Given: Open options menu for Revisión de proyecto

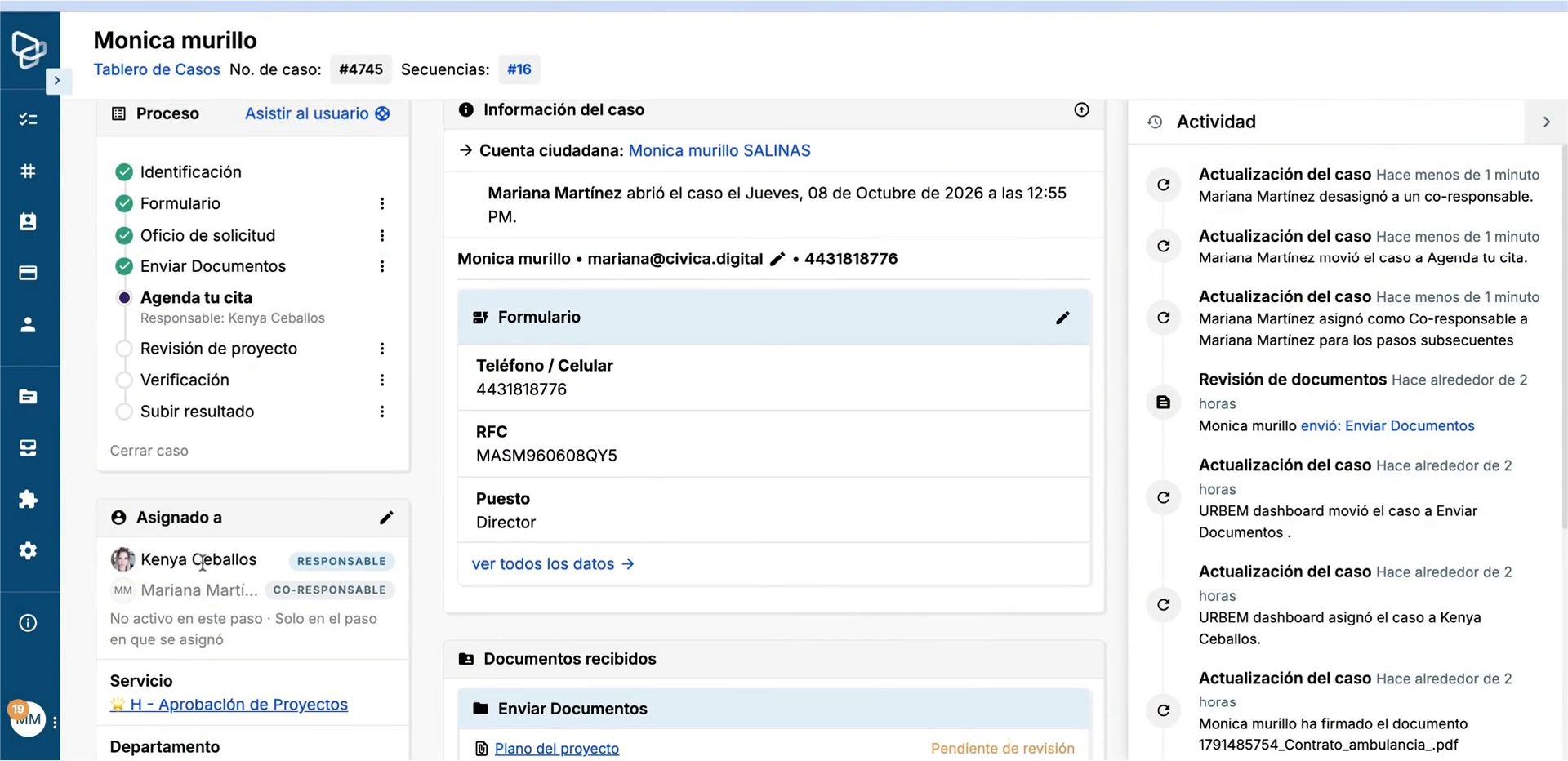Looking at the screenshot, I should [382, 349].
